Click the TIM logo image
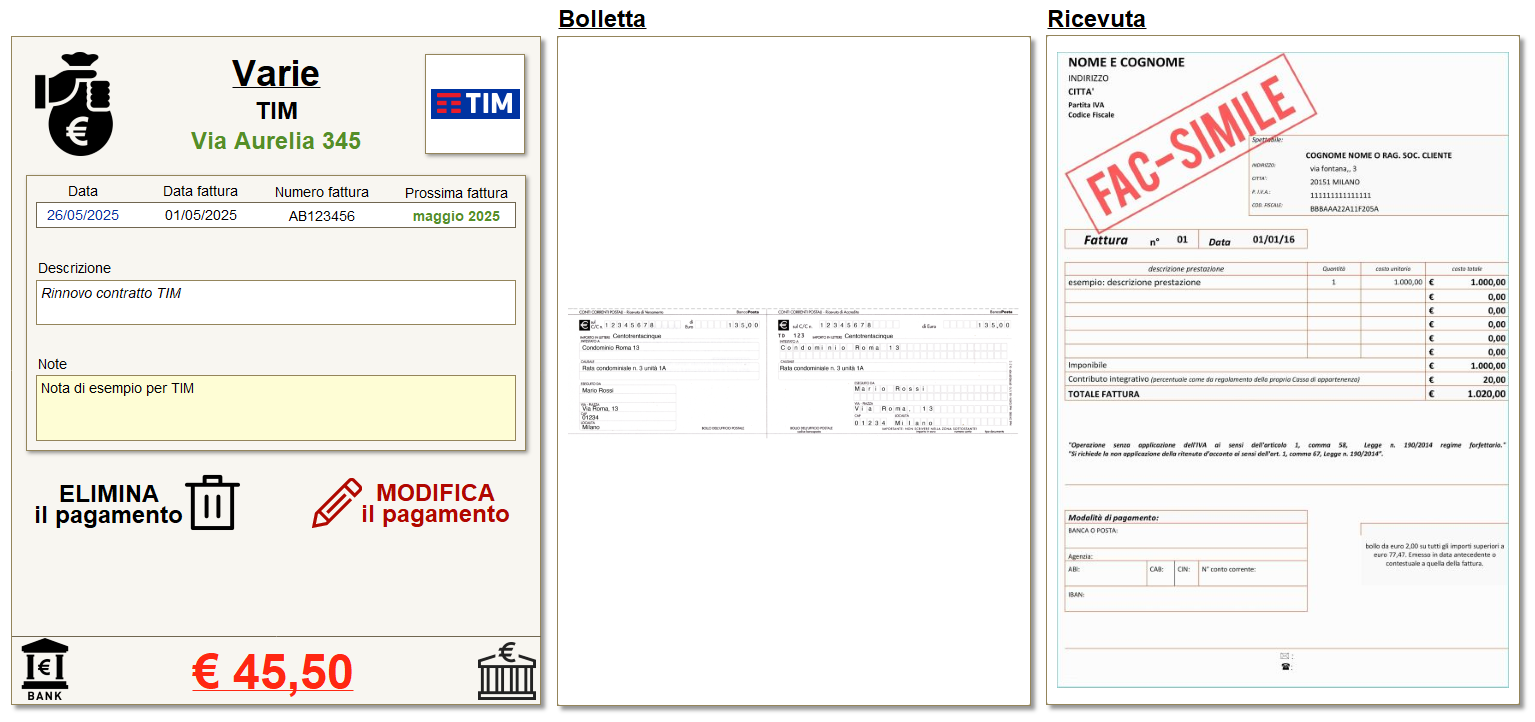This screenshot has width=1535, height=722. click(475, 104)
